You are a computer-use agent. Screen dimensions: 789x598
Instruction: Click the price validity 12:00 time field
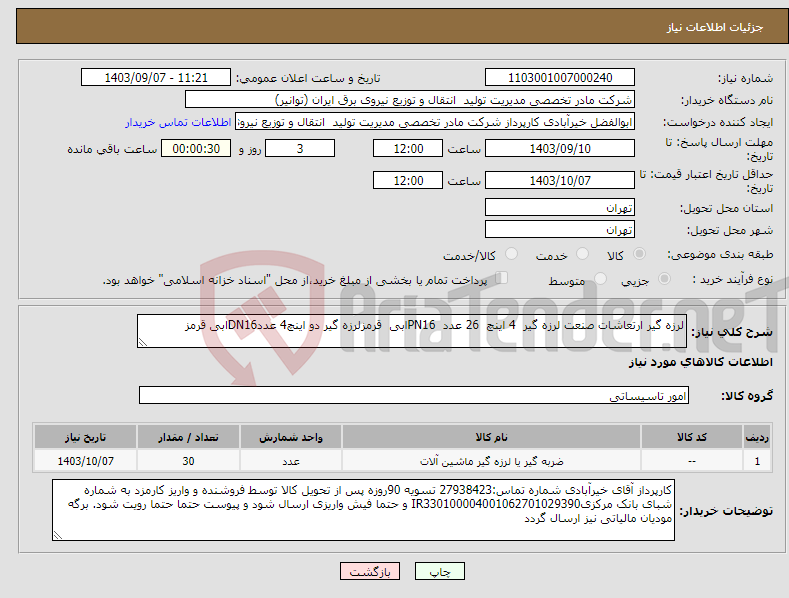pos(408,180)
